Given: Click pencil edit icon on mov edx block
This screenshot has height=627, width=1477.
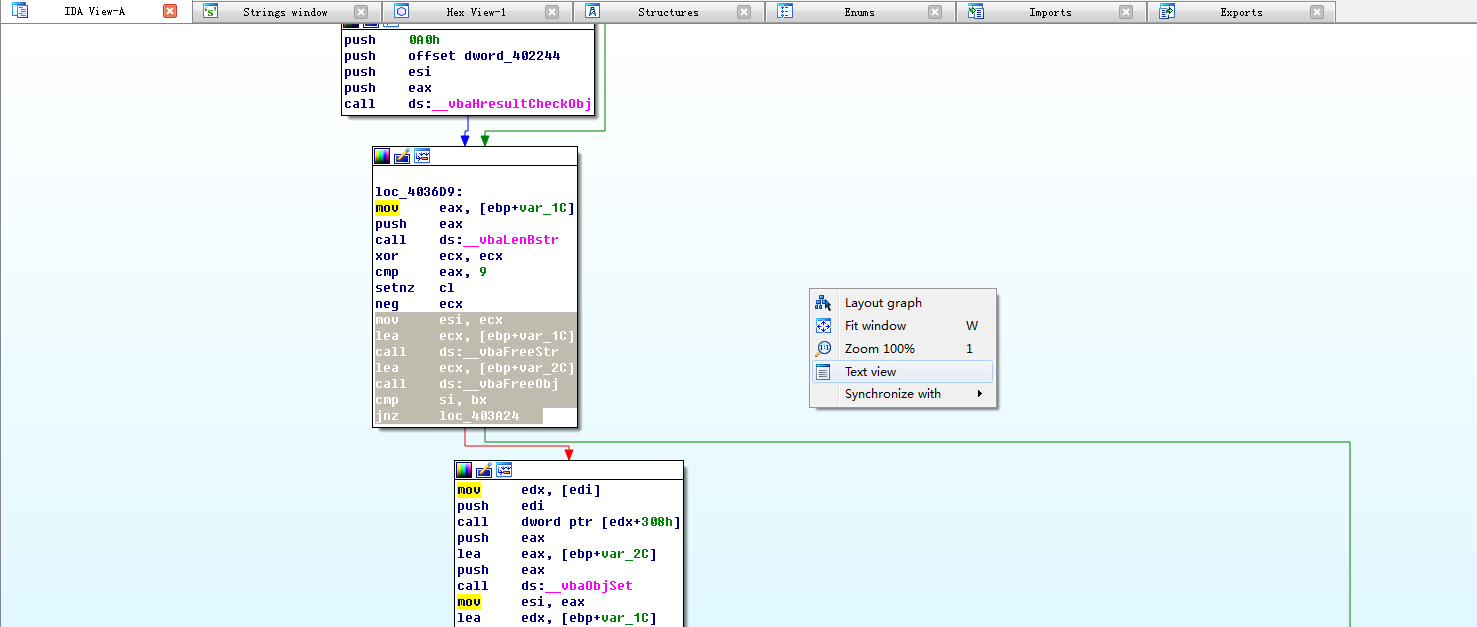Looking at the screenshot, I should [x=484, y=470].
